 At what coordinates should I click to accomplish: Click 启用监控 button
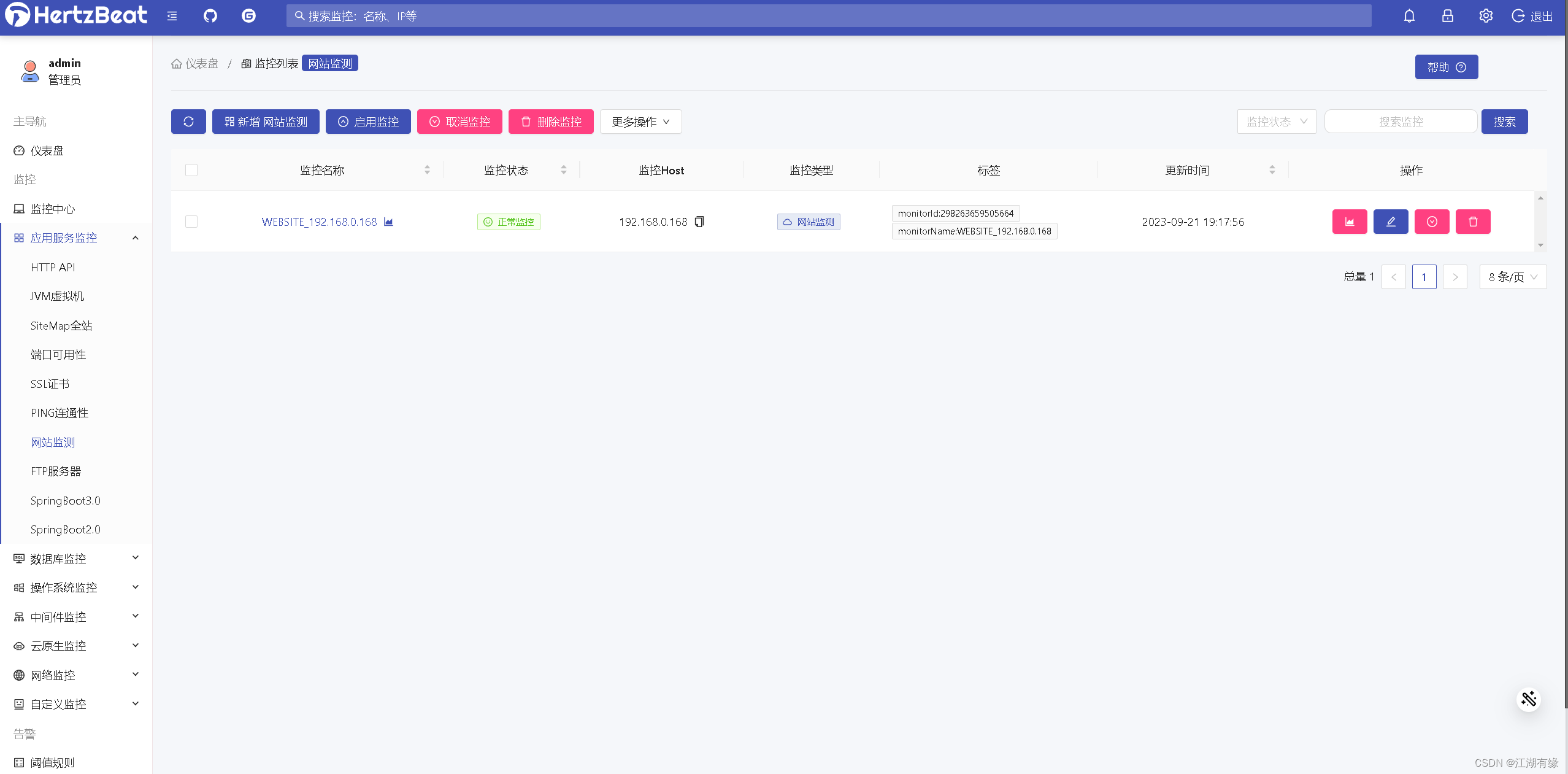[x=368, y=122]
